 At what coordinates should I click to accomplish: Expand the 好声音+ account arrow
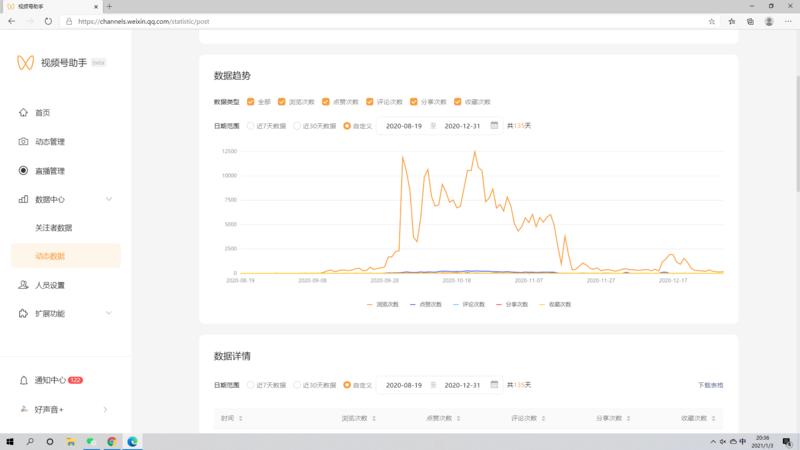click(x=106, y=409)
